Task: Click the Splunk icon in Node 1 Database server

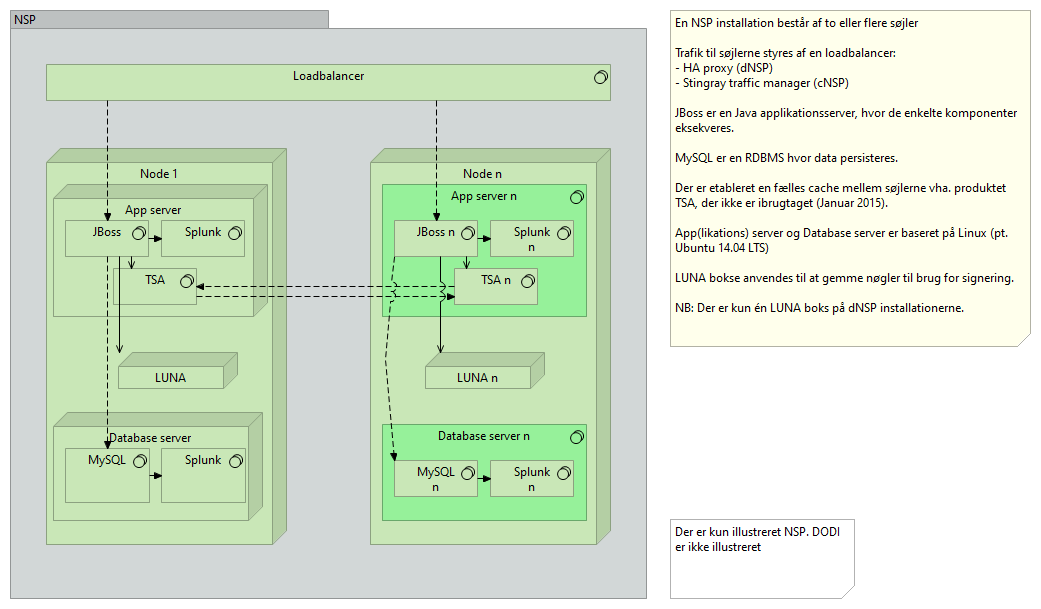Action: click(x=236, y=461)
